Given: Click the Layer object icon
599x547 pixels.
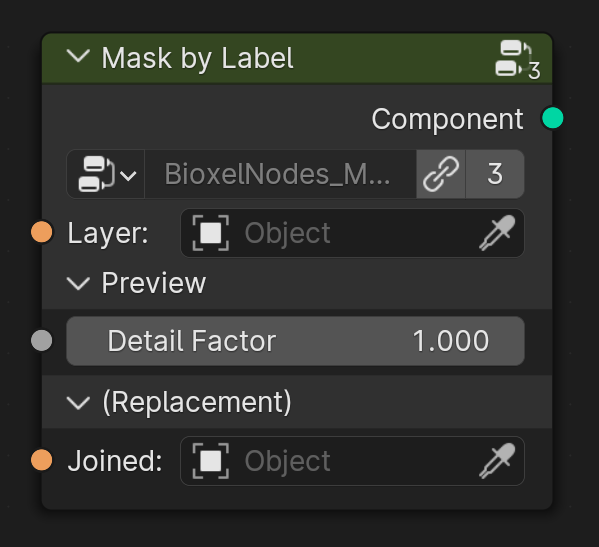Looking at the screenshot, I should pyautogui.click(x=210, y=233).
